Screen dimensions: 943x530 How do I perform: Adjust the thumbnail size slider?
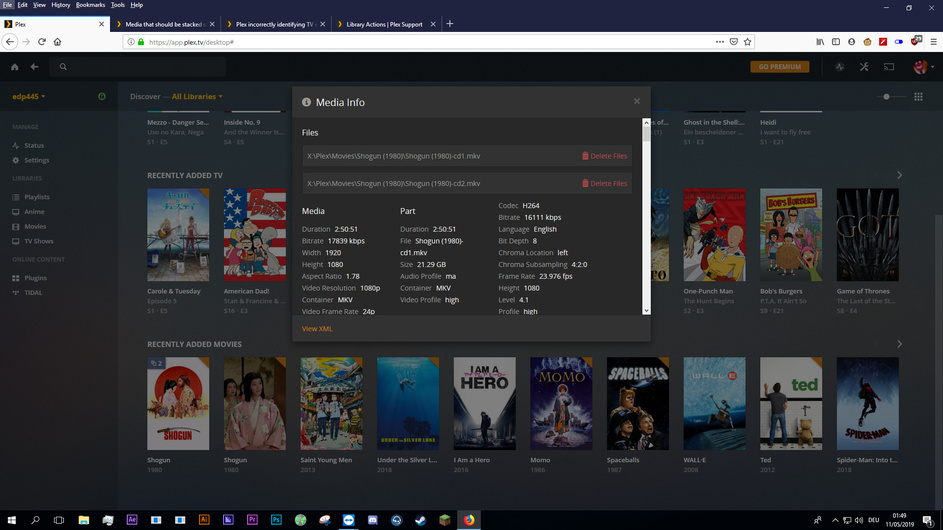click(886, 96)
